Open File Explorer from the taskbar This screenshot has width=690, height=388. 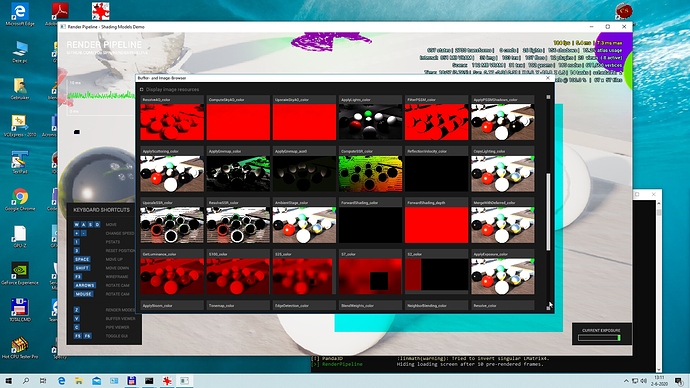pos(79,381)
